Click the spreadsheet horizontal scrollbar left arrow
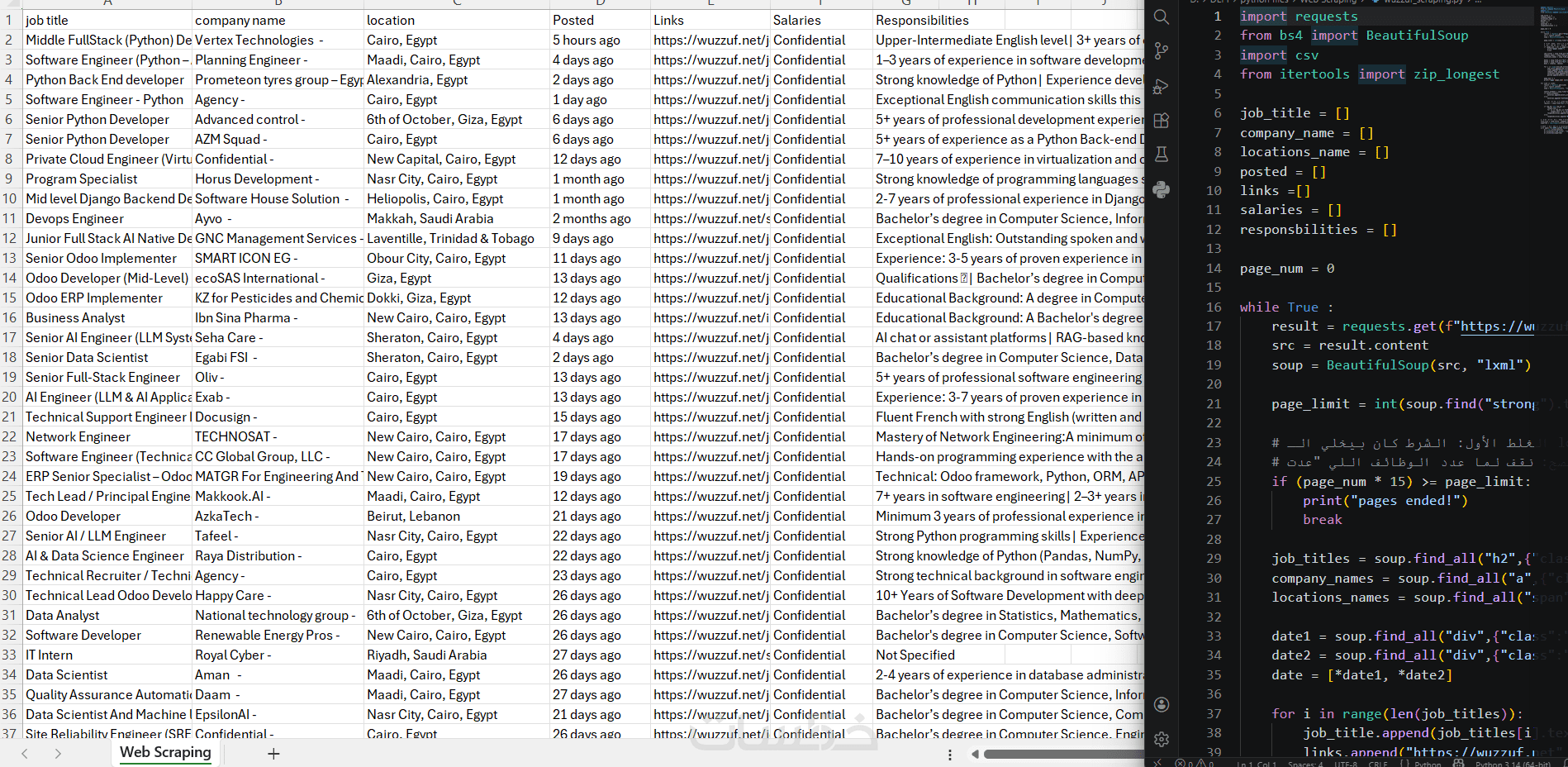This screenshot has height=767, width=1568. coord(975,754)
